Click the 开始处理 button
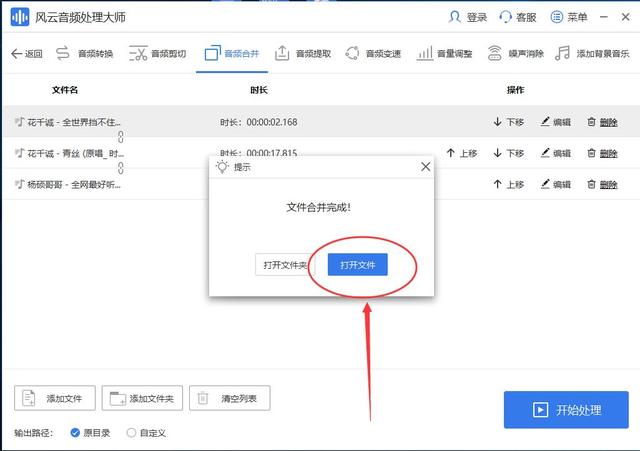This screenshot has width=640, height=451. pyautogui.click(x=566, y=410)
